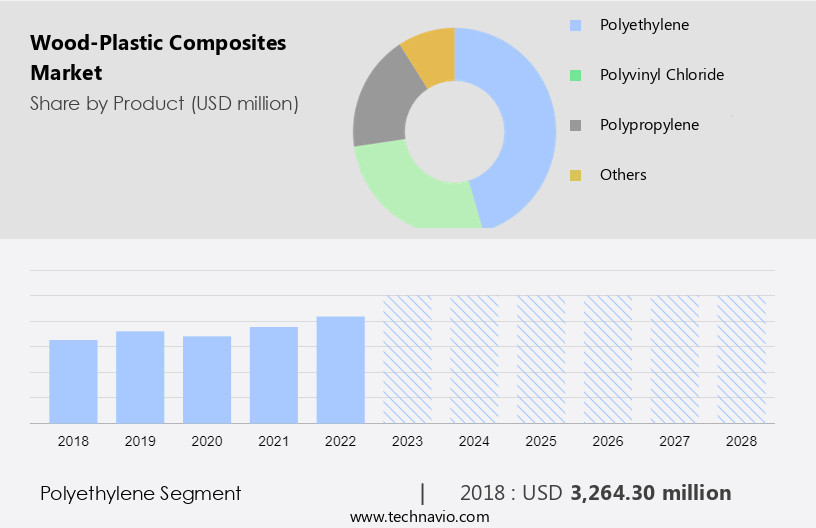Click the hatched 2027 forecast bar
816x528 pixels.
click(674, 359)
